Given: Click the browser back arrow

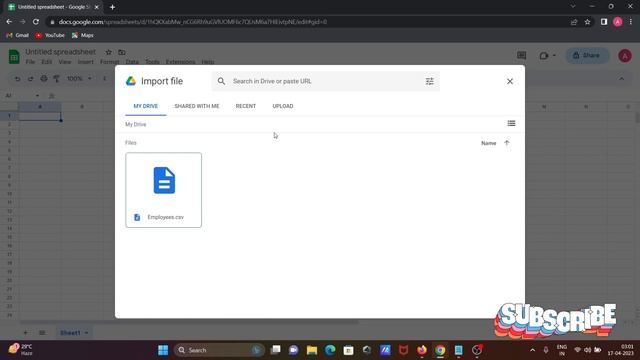Looking at the screenshot, I should click(9, 22).
